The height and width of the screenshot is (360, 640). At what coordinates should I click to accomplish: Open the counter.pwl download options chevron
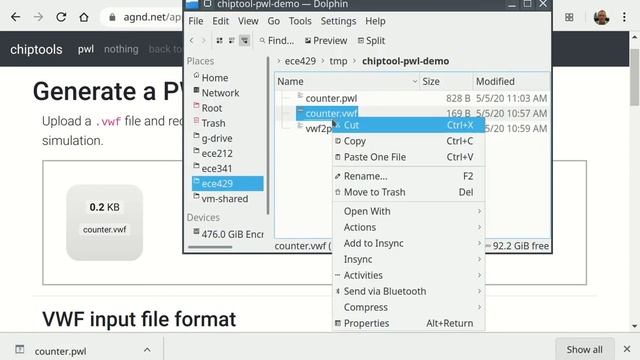click(147, 350)
